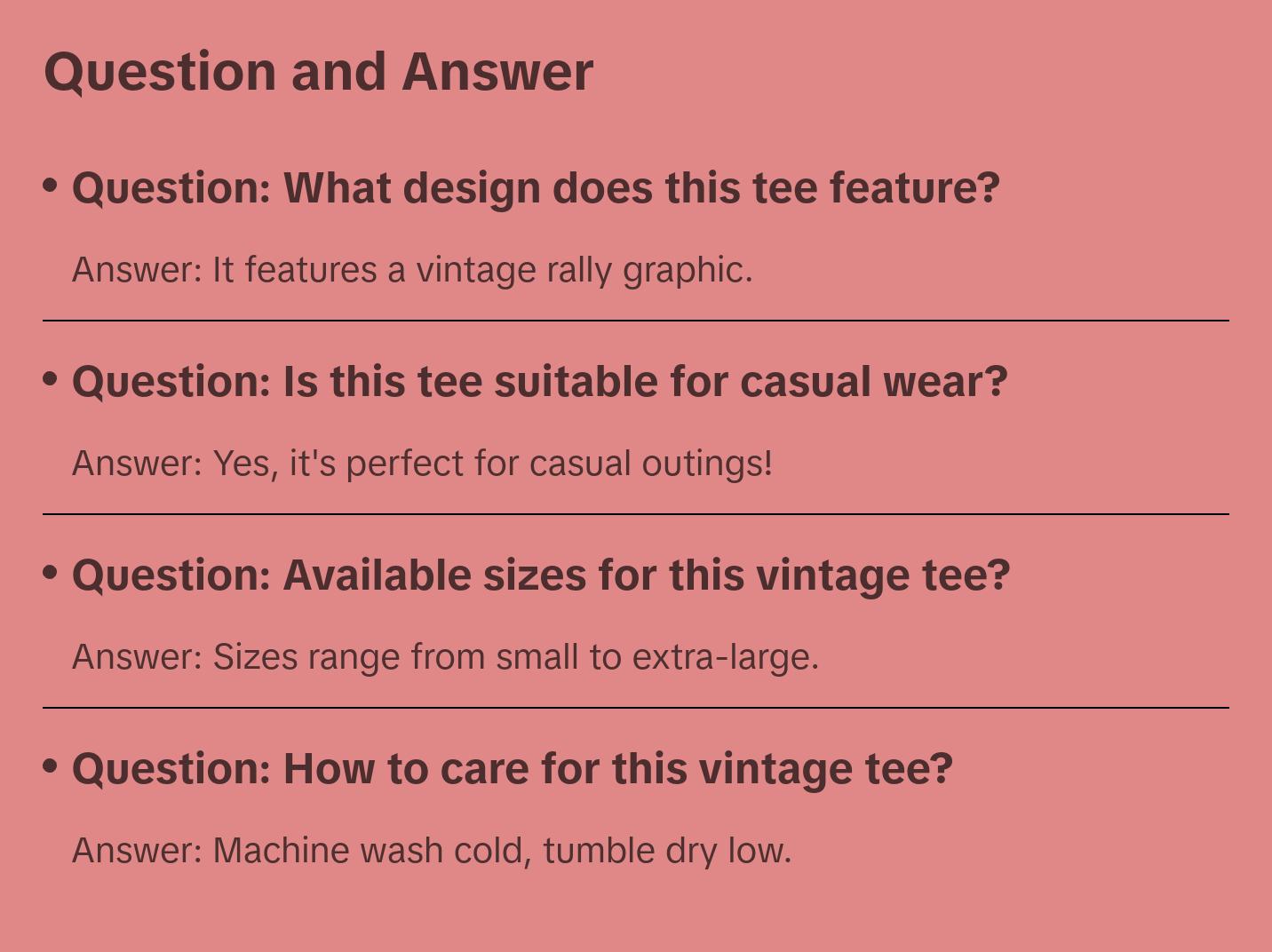This screenshot has height=952, width=1272.
Task: Click the bullet before the tee design question
Action: tap(51, 185)
